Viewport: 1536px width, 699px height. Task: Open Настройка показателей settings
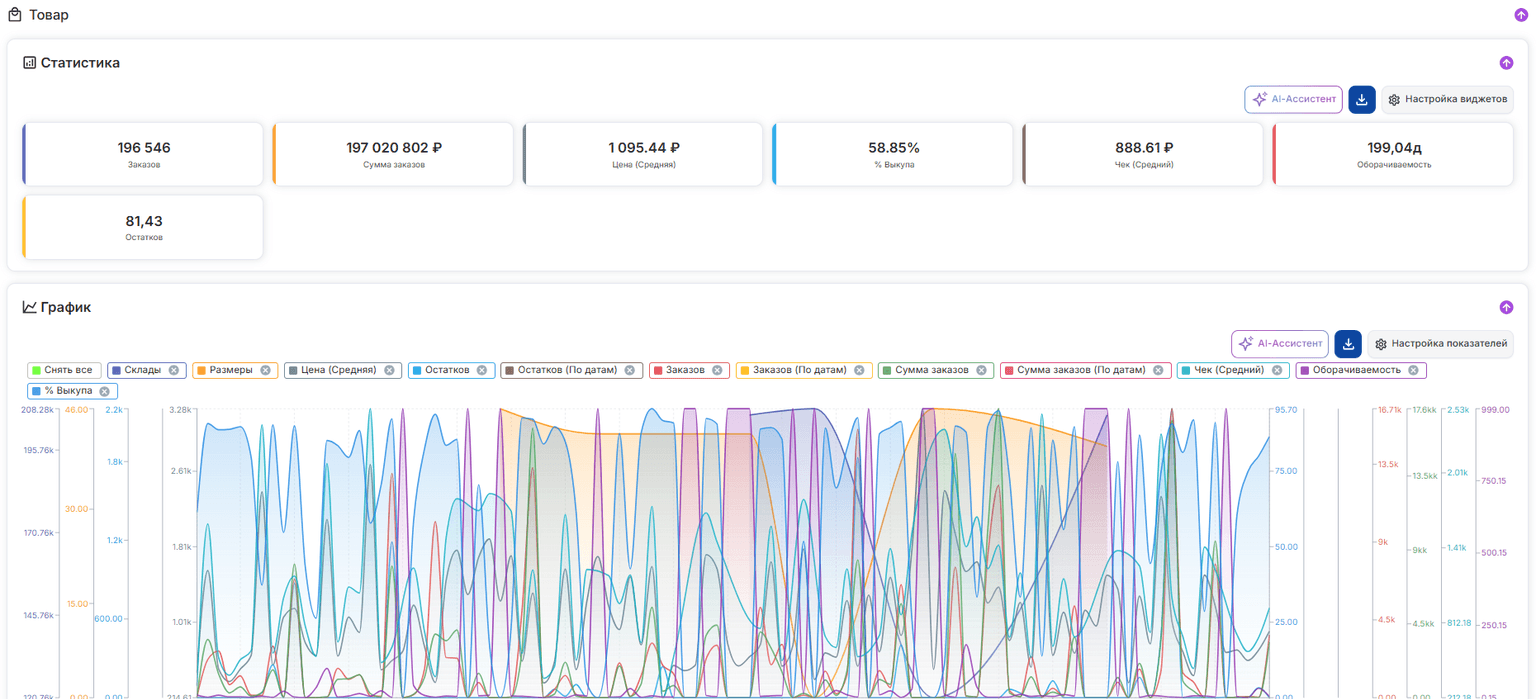[1440, 344]
